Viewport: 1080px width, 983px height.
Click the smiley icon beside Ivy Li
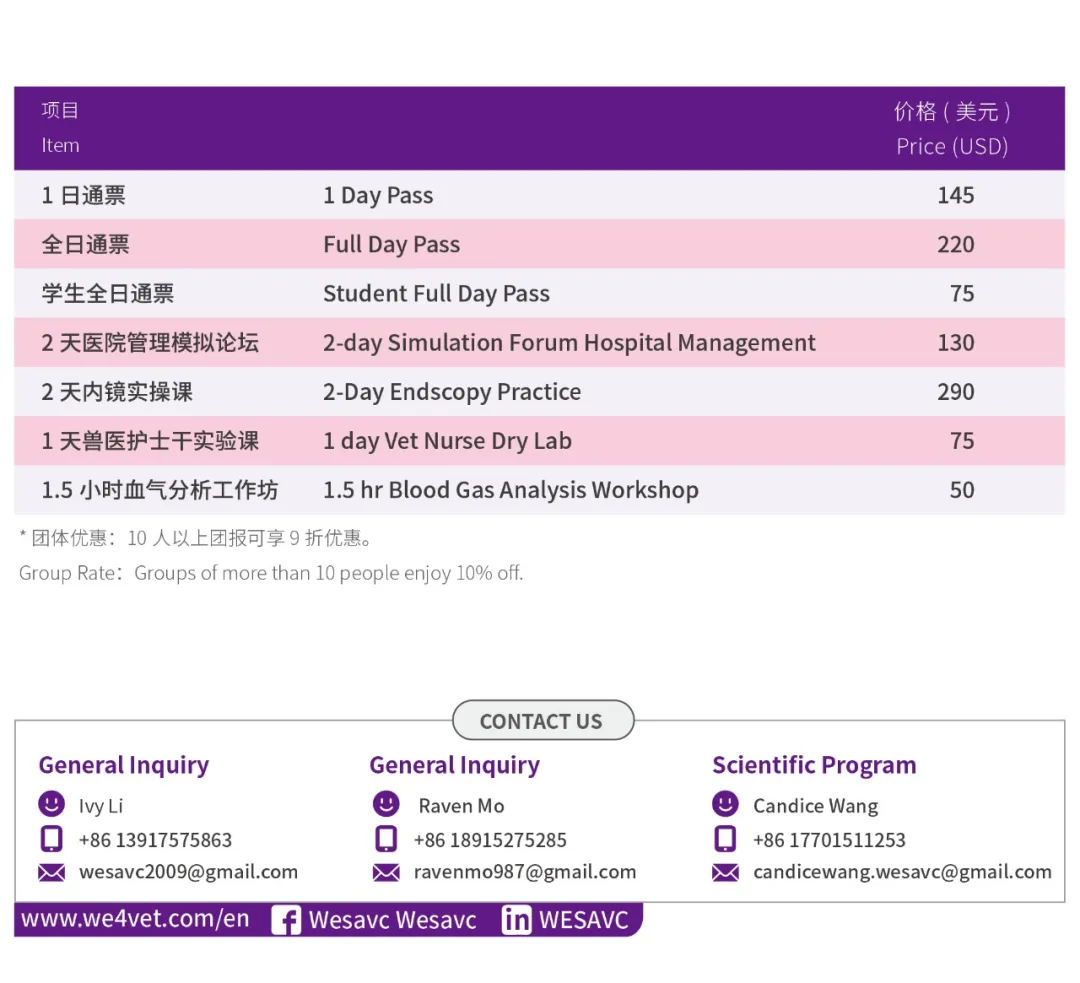pos(51,805)
